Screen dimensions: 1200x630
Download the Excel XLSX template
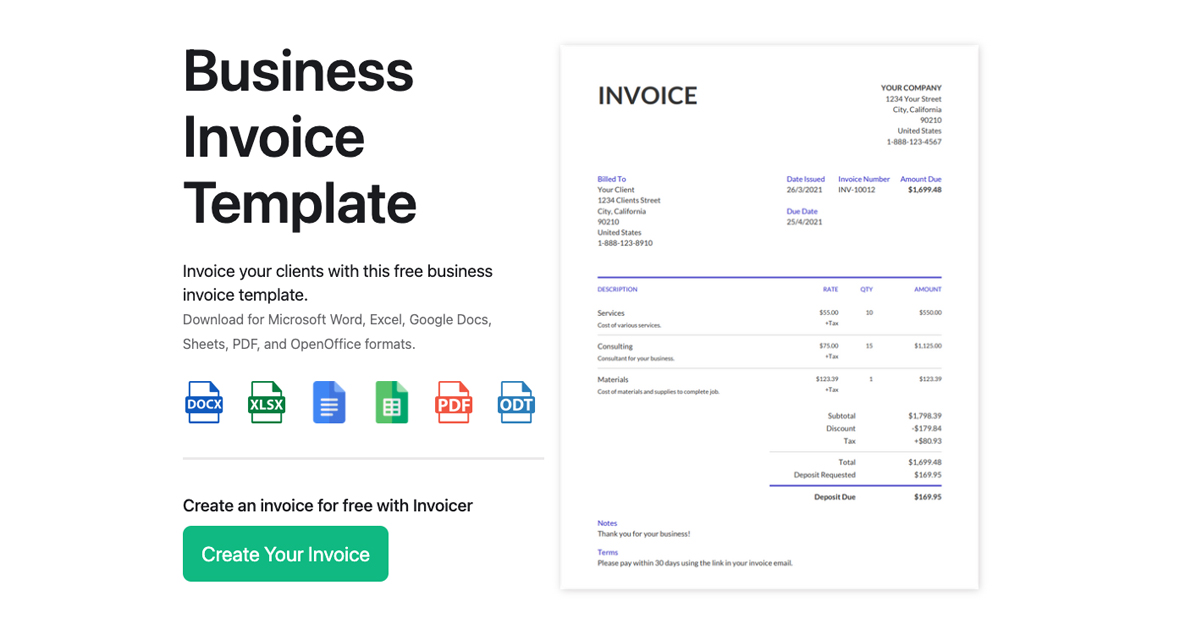coord(266,402)
